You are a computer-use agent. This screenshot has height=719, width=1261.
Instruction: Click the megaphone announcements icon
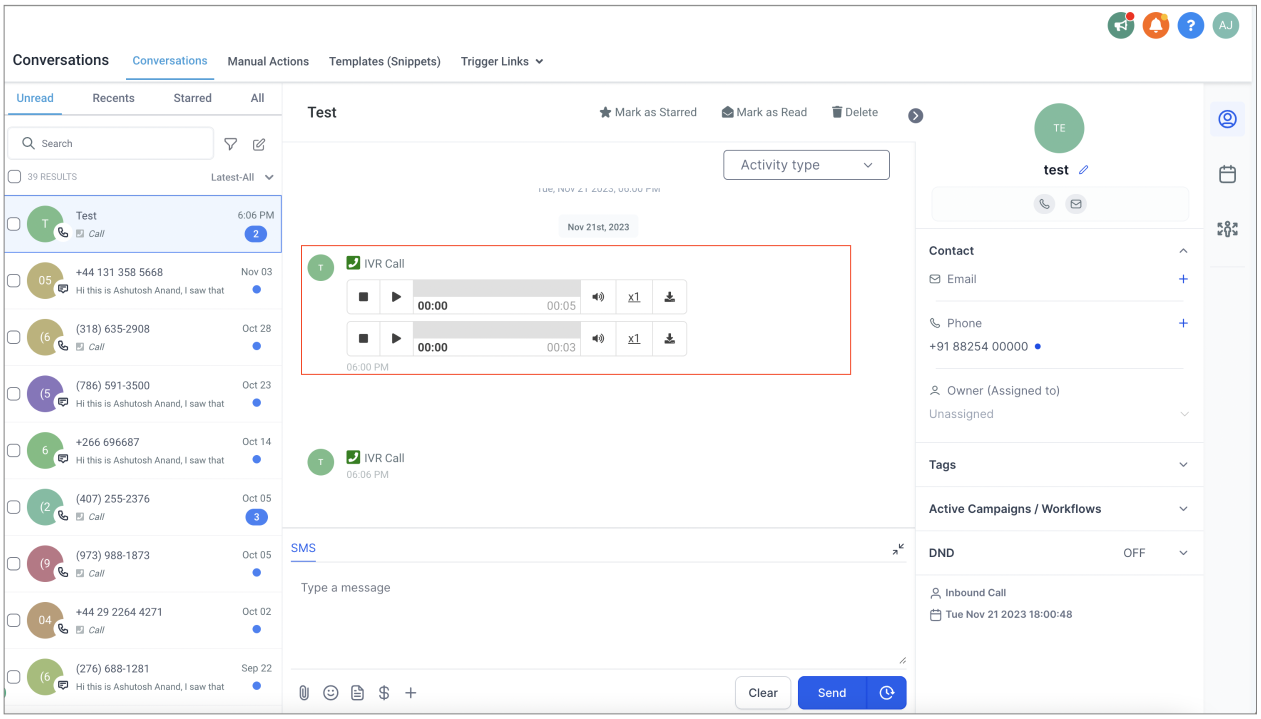coord(1121,26)
